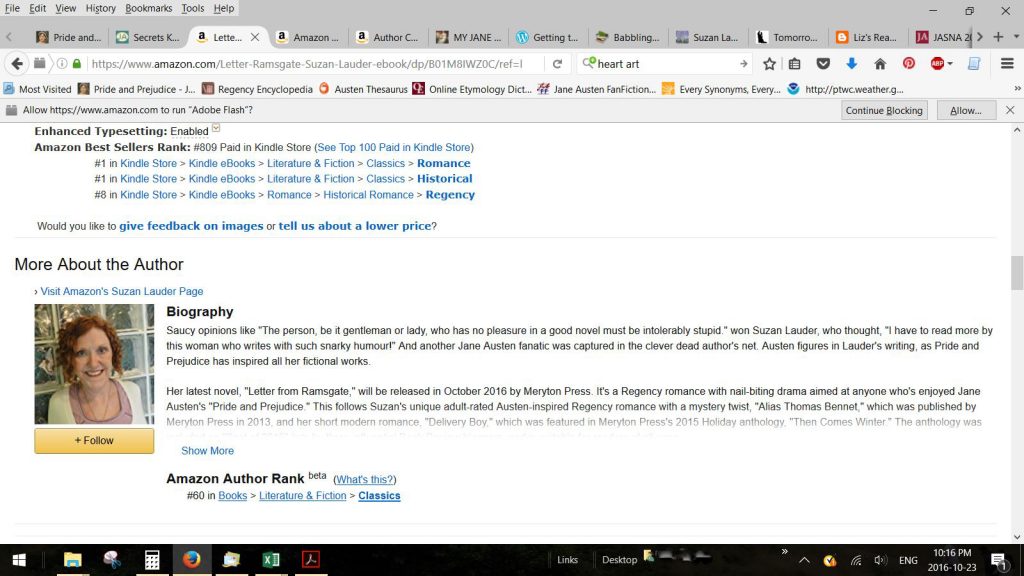Switch to the Secrets K... tab
The width and height of the screenshot is (1024, 576).
[x=148, y=37]
